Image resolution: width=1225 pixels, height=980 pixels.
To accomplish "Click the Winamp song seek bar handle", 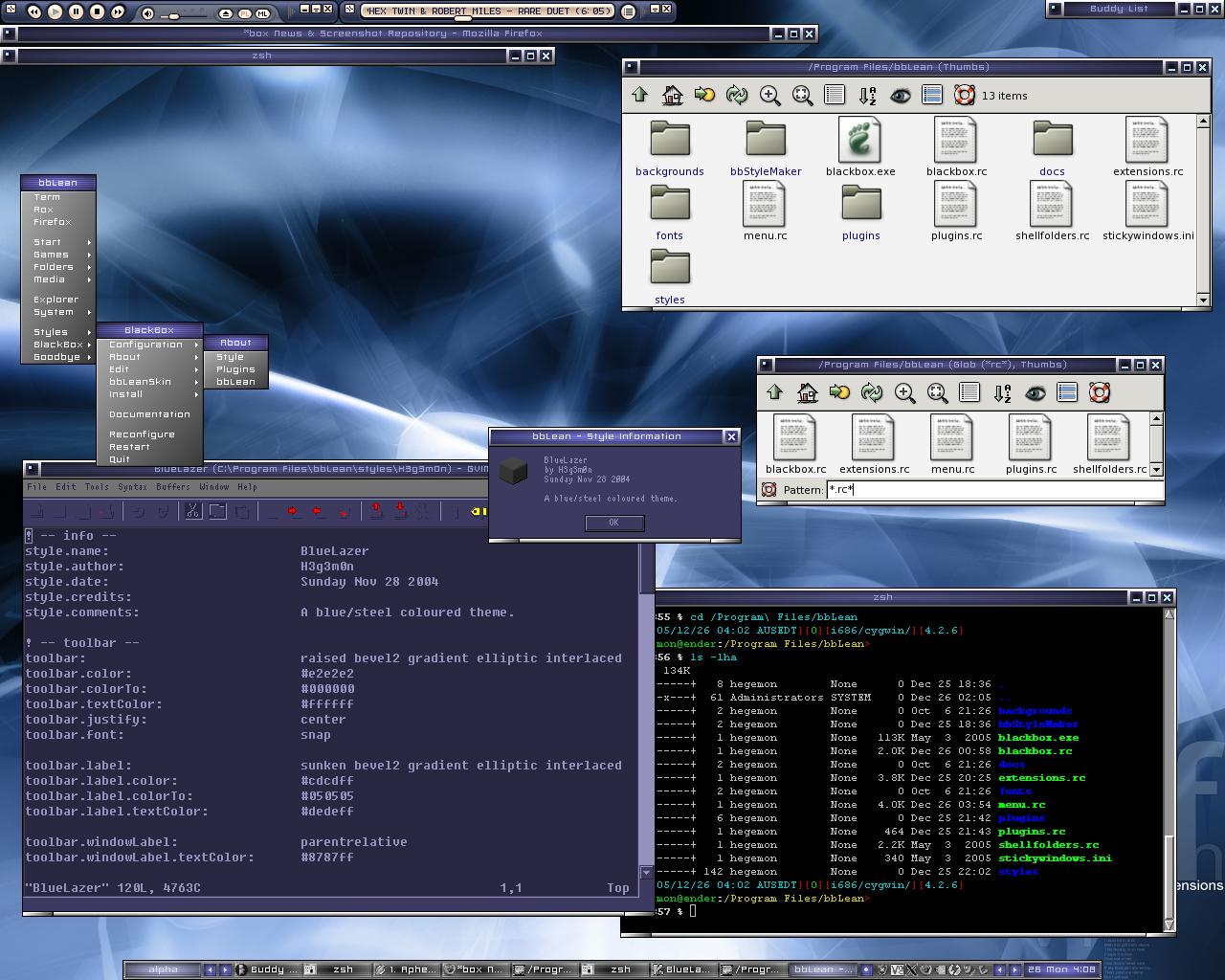I will tap(462, 18).
